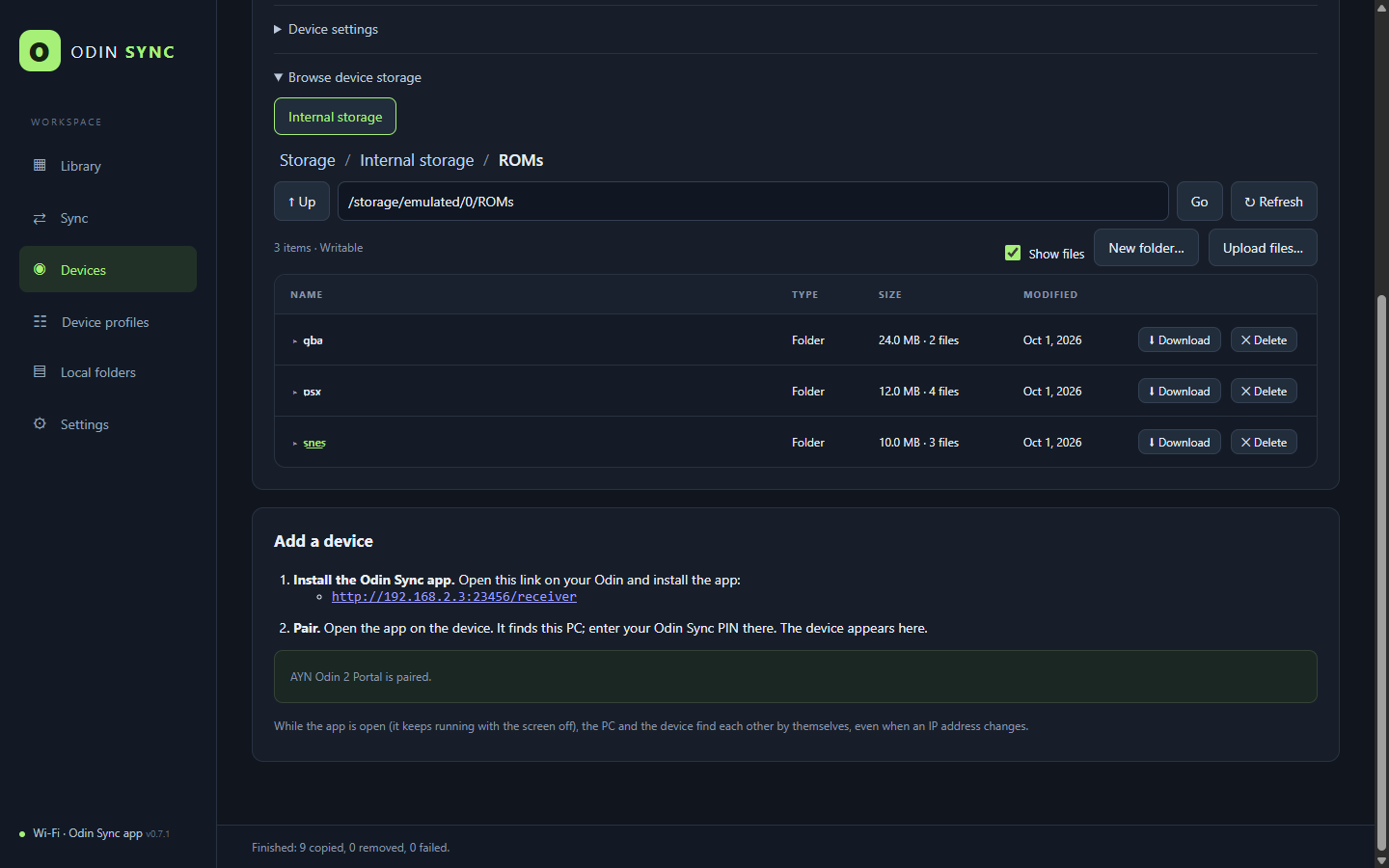Click the 'AYN Odin 2 Portal is paired.' message
1389x868 pixels.
pos(796,676)
